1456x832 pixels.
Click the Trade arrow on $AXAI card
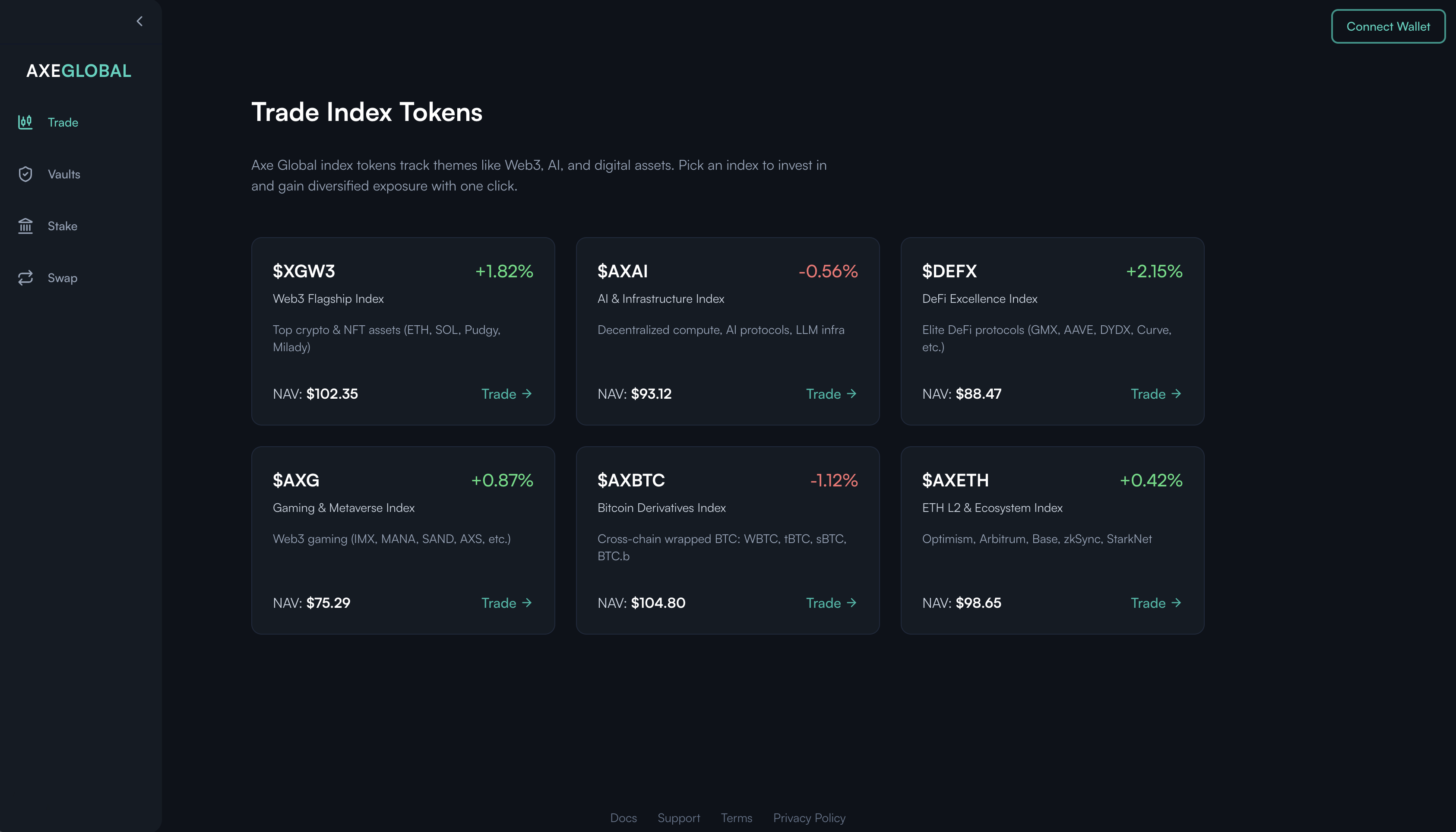click(x=831, y=394)
